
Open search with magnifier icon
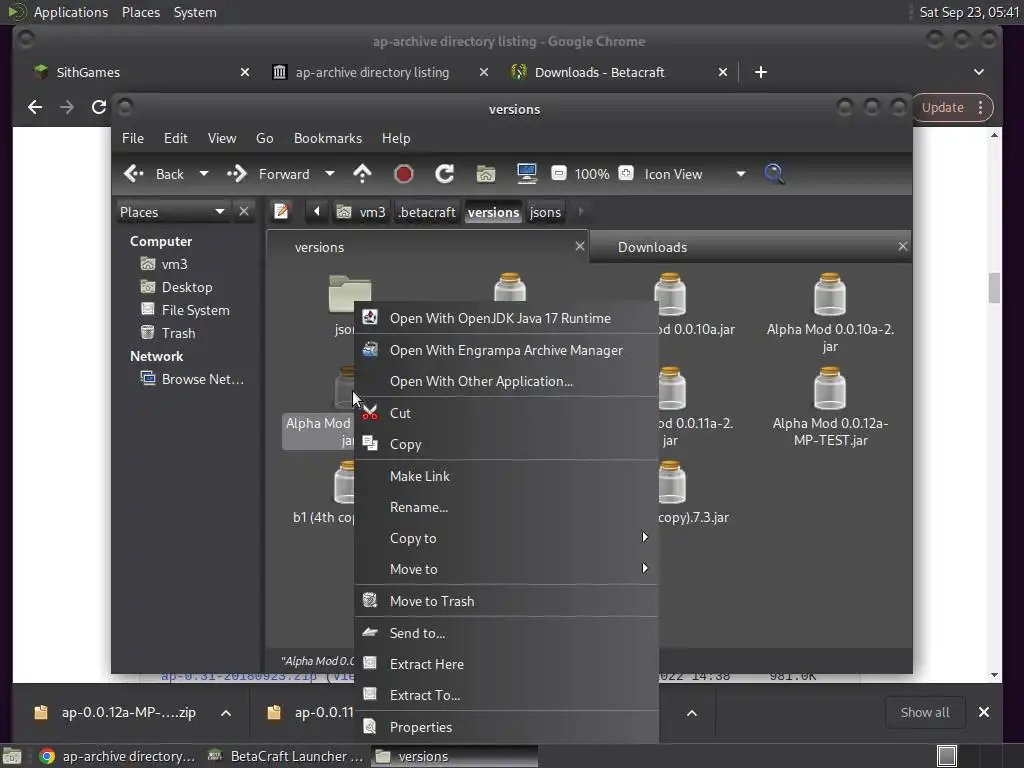click(774, 174)
